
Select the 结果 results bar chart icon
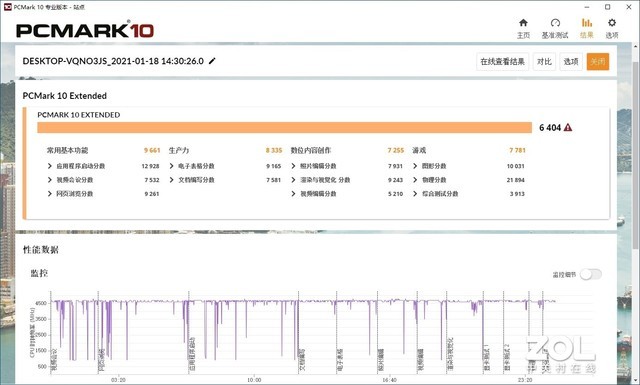pos(587,23)
